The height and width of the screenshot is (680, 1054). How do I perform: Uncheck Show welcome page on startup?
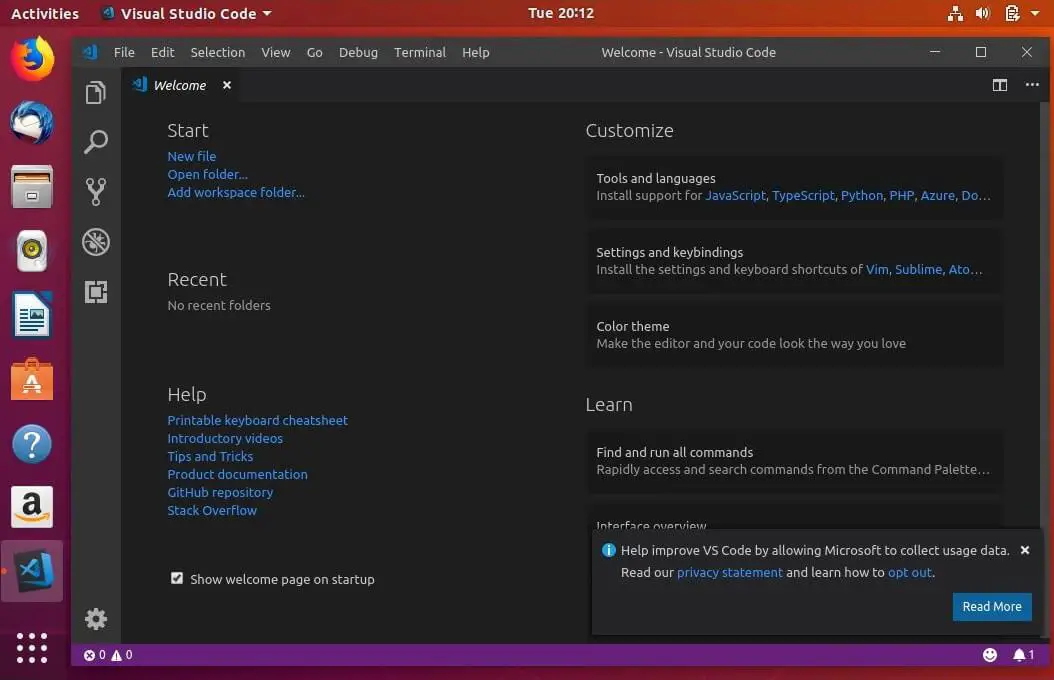(x=177, y=578)
